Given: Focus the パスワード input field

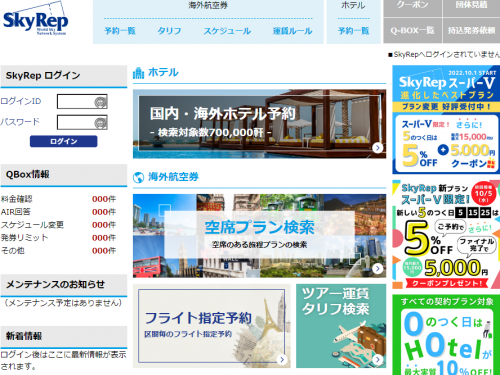Looking at the screenshot, I should pyautogui.click(x=82, y=122).
